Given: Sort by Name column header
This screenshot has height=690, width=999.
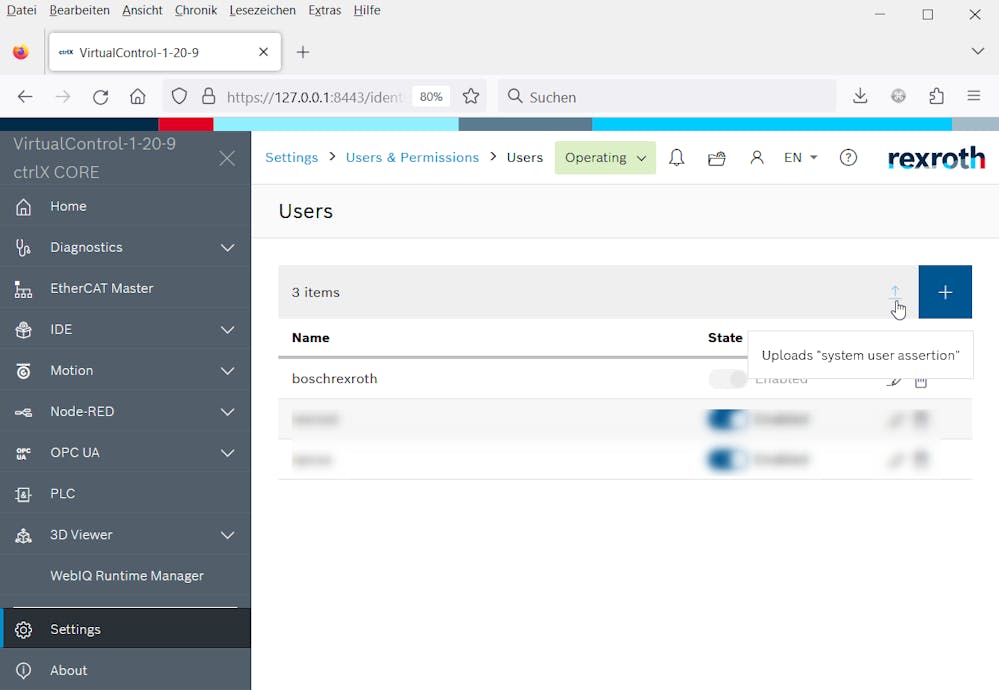Looking at the screenshot, I should tap(311, 338).
